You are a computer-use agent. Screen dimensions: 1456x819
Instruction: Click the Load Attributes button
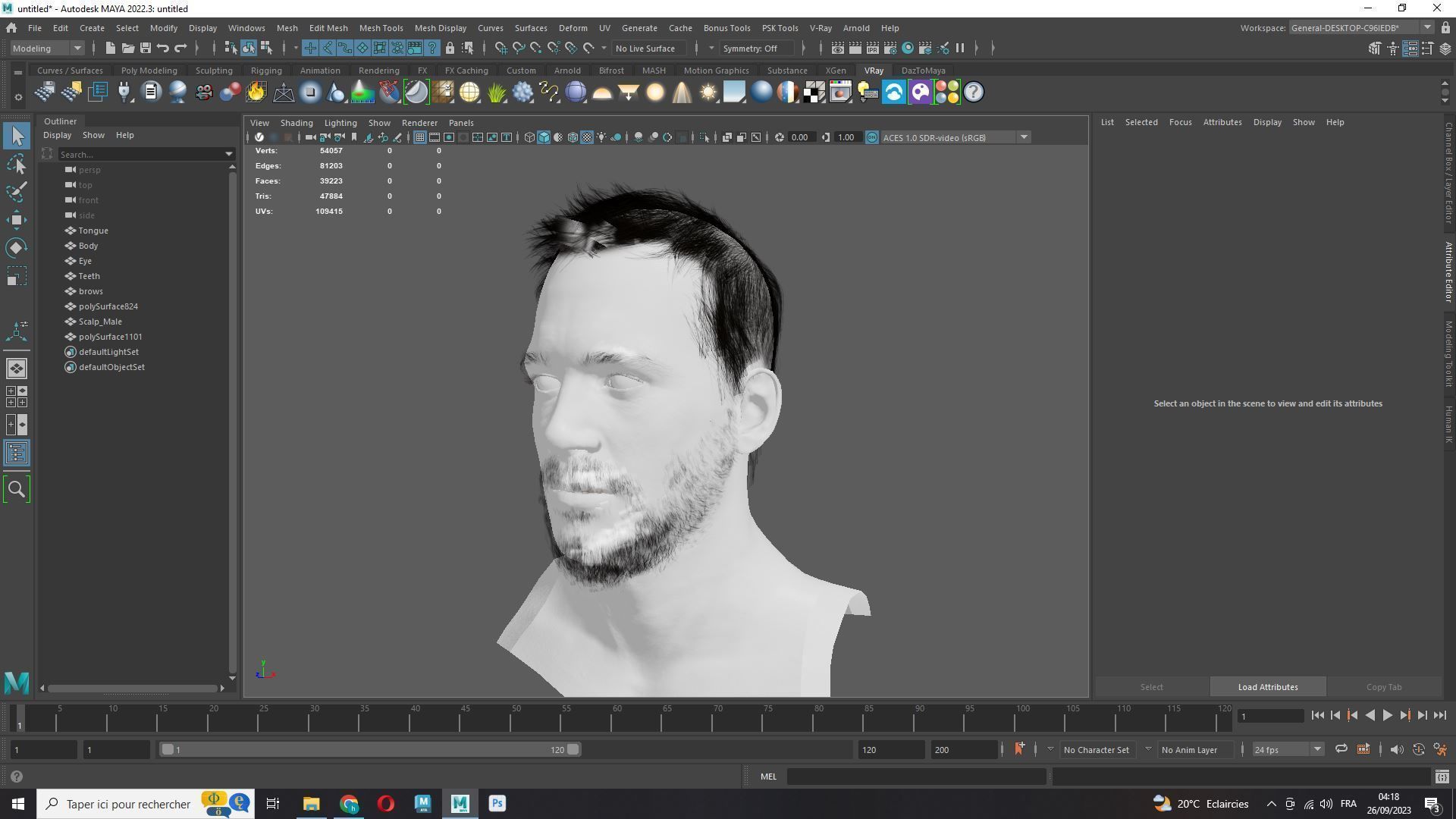[x=1268, y=687]
